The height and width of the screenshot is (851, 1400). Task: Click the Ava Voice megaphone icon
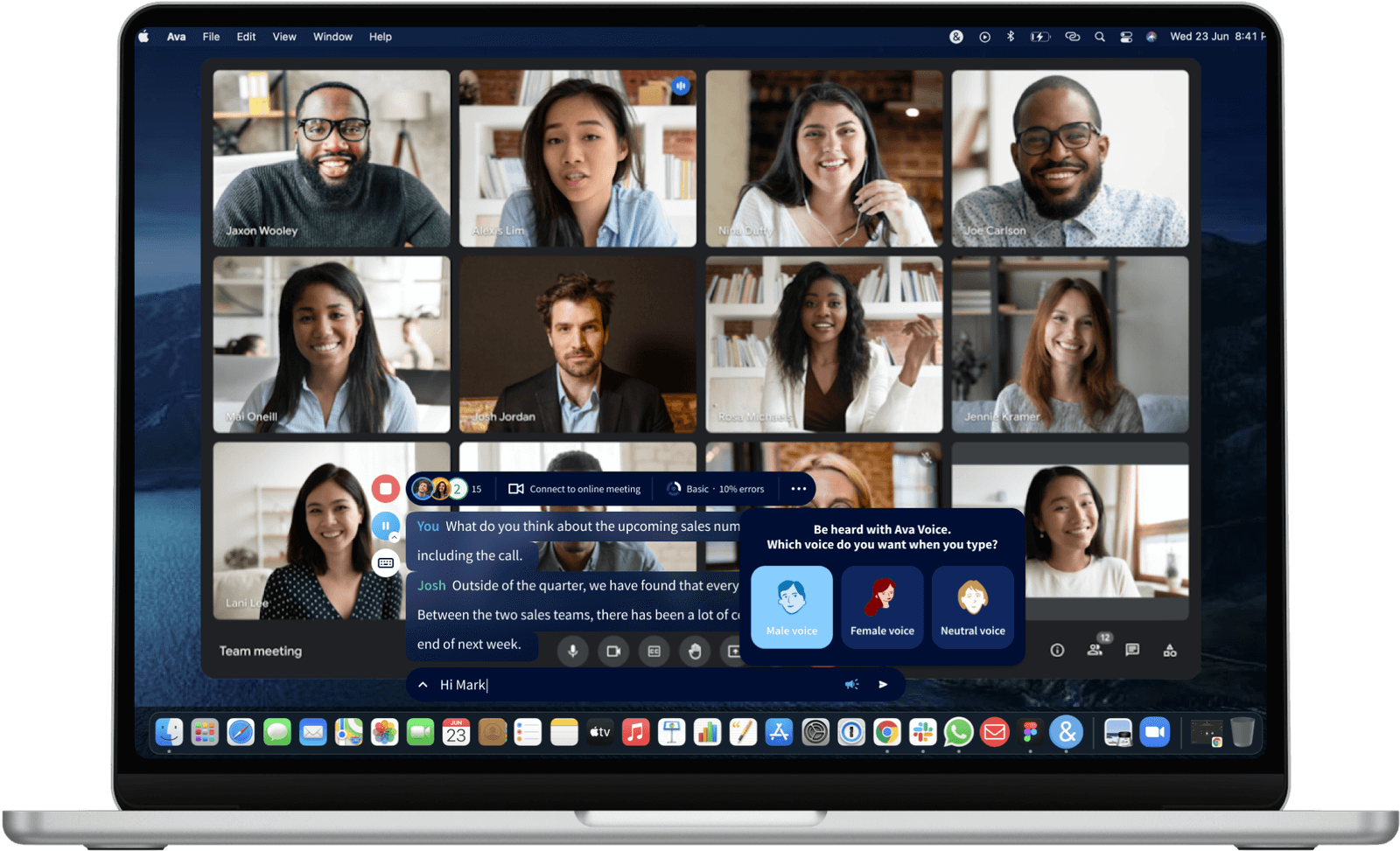(x=851, y=685)
